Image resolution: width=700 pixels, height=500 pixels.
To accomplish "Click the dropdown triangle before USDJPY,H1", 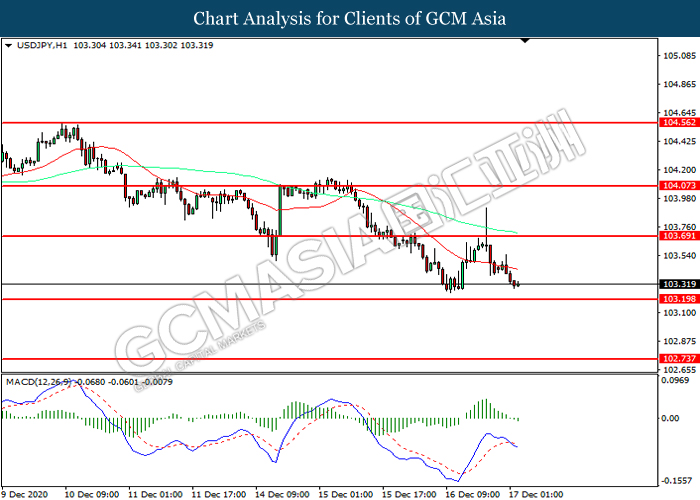I will click(8, 46).
